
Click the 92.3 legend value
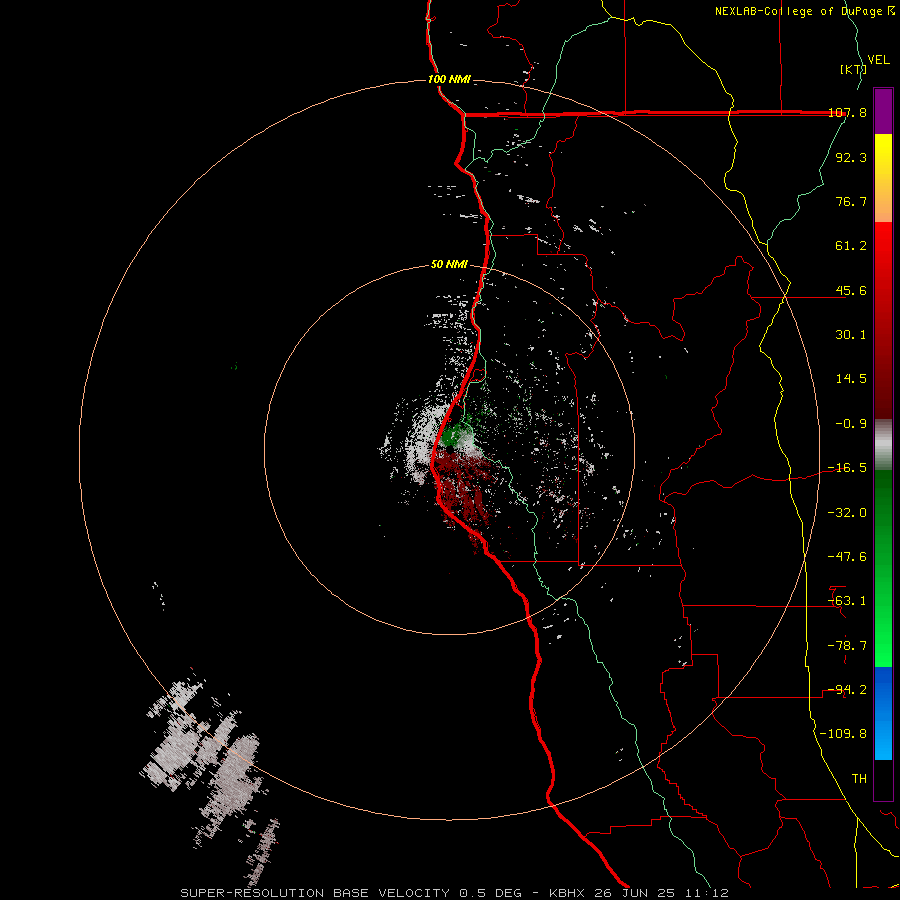(851, 157)
